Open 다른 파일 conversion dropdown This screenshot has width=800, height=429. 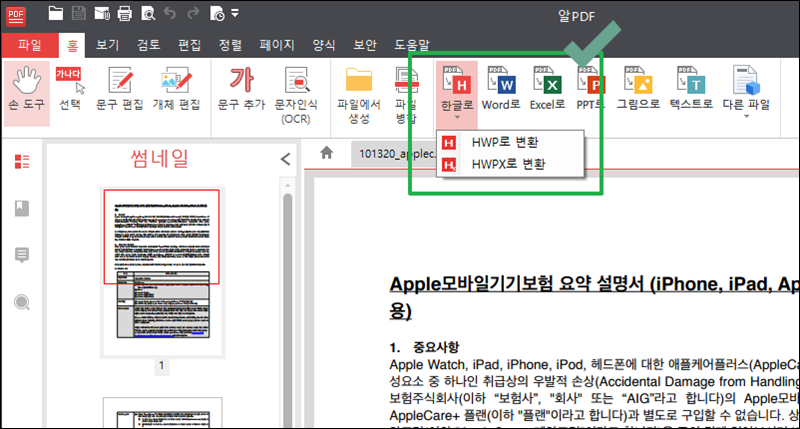point(746,93)
